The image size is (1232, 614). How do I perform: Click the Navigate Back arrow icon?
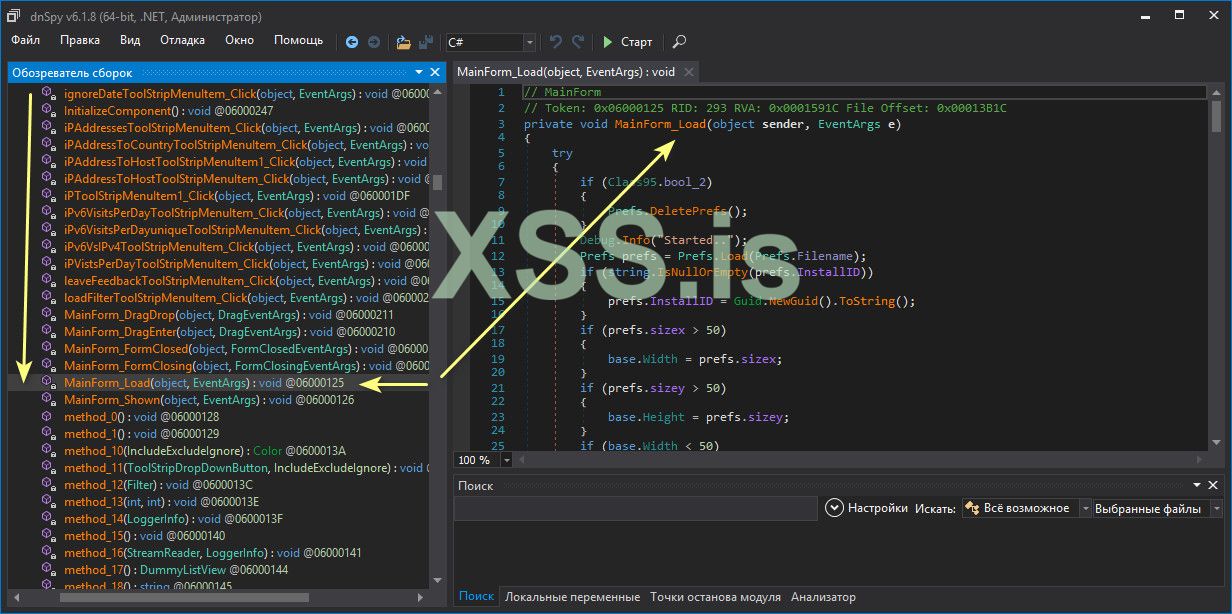[352, 42]
